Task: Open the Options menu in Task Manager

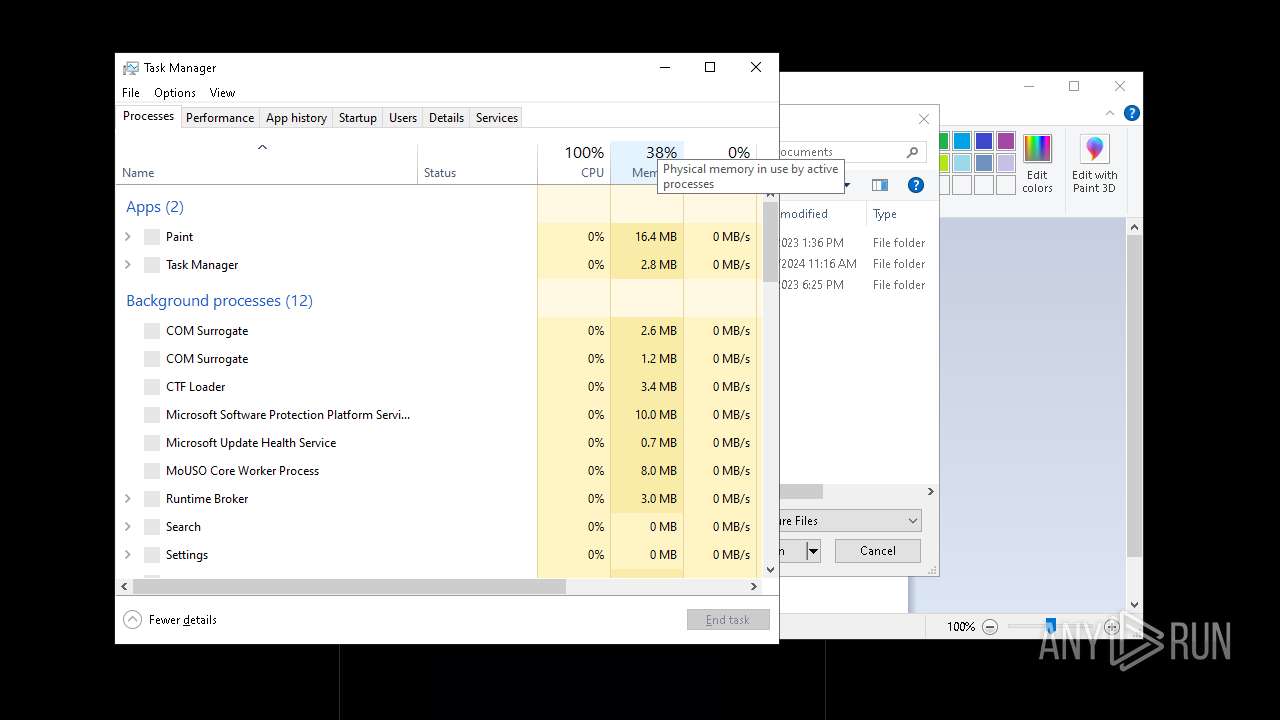Action: coord(175,93)
